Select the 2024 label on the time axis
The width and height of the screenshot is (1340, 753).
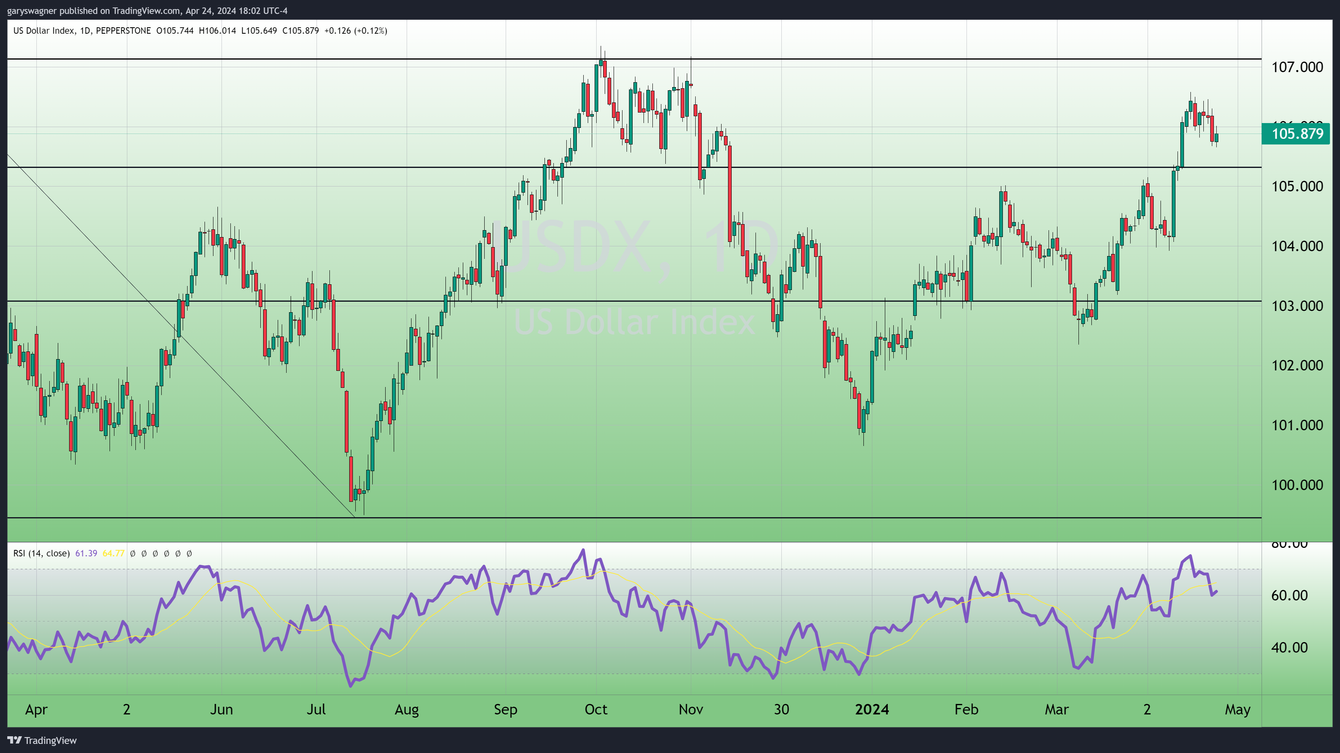(x=871, y=709)
